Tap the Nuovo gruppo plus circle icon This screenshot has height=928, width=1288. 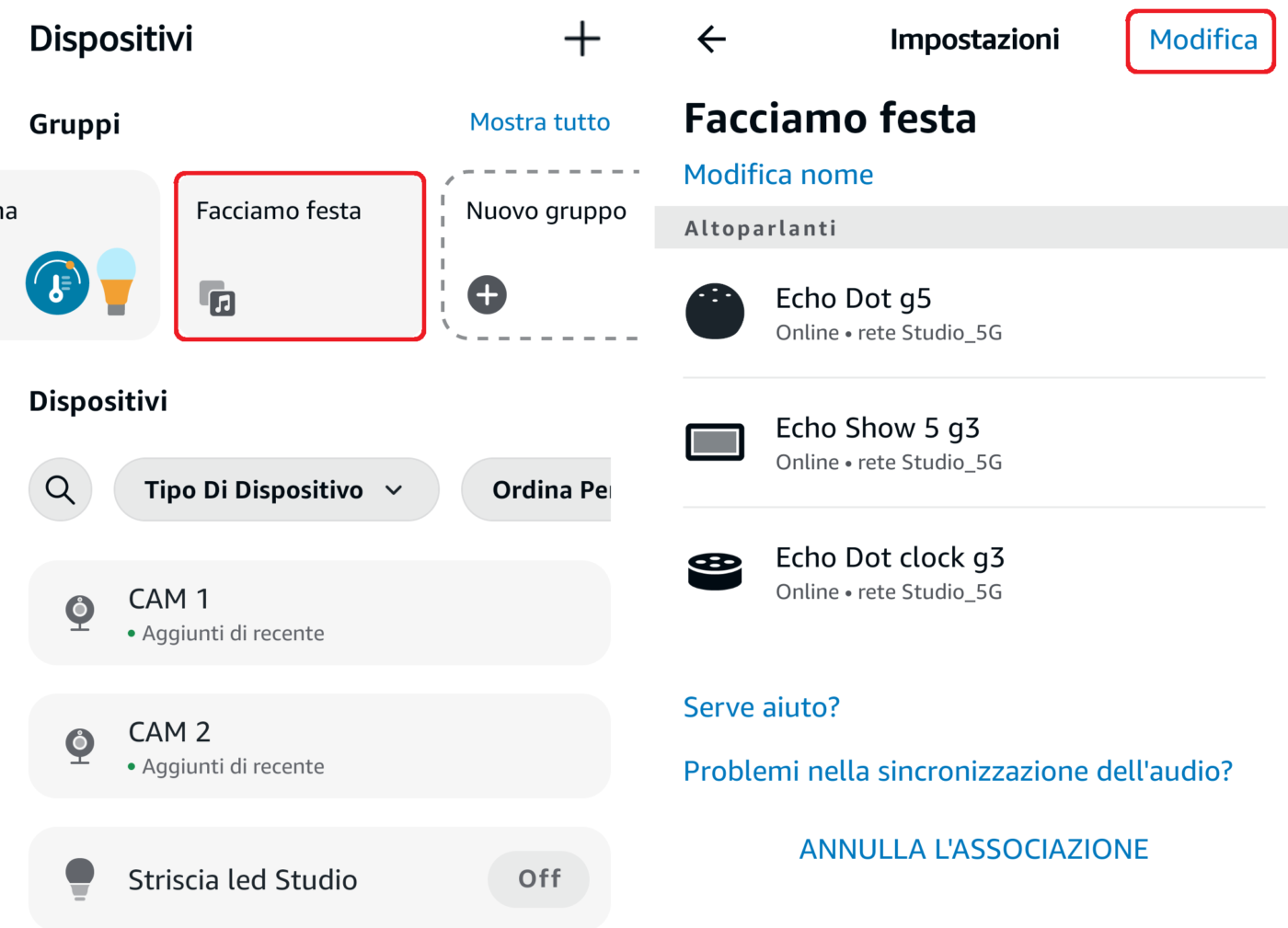coord(487,295)
